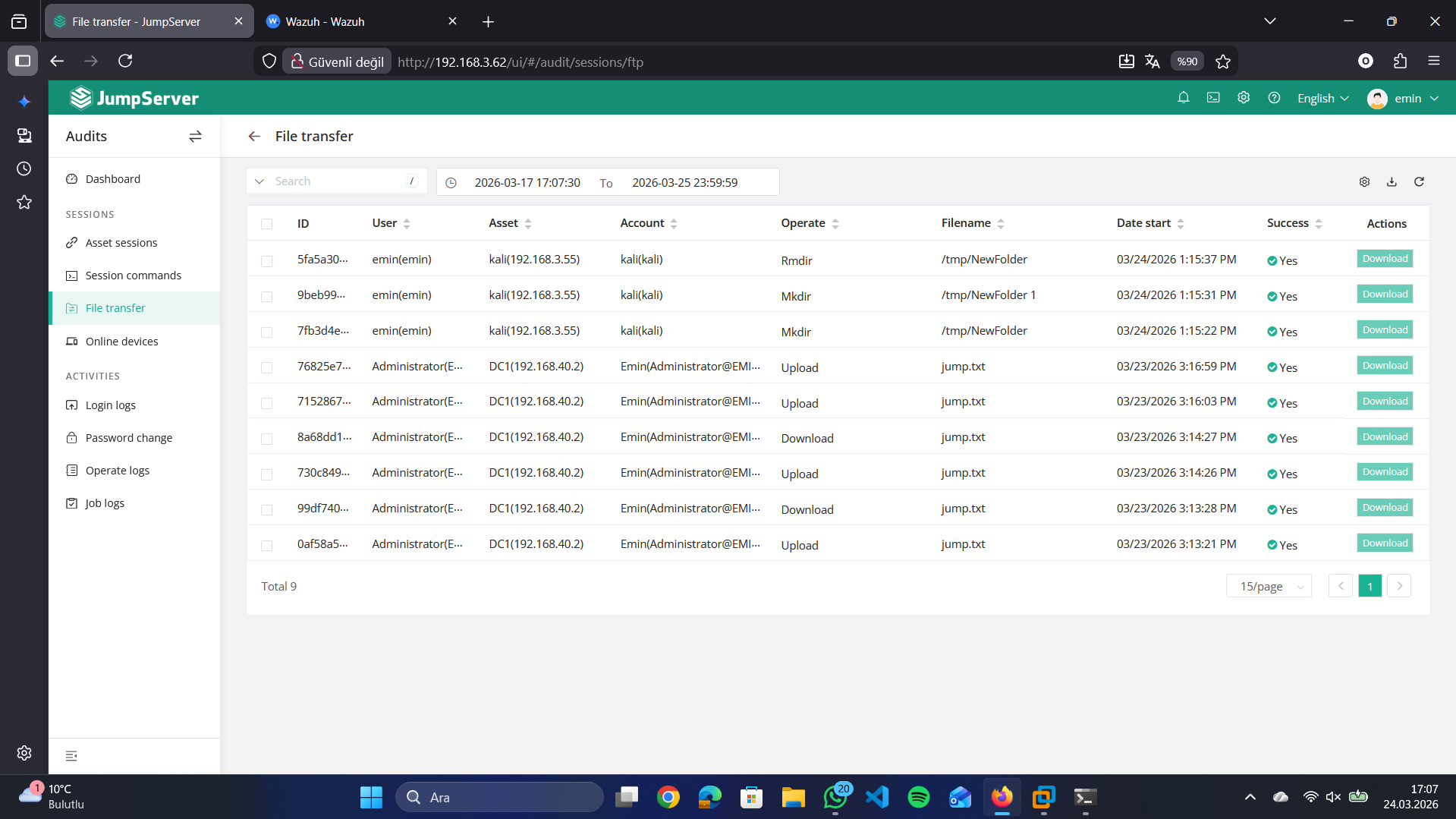Viewport: 1456px width, 819px height.
Task: Toggle the select-all checkbox in table header
Action: tap(266, 224)
